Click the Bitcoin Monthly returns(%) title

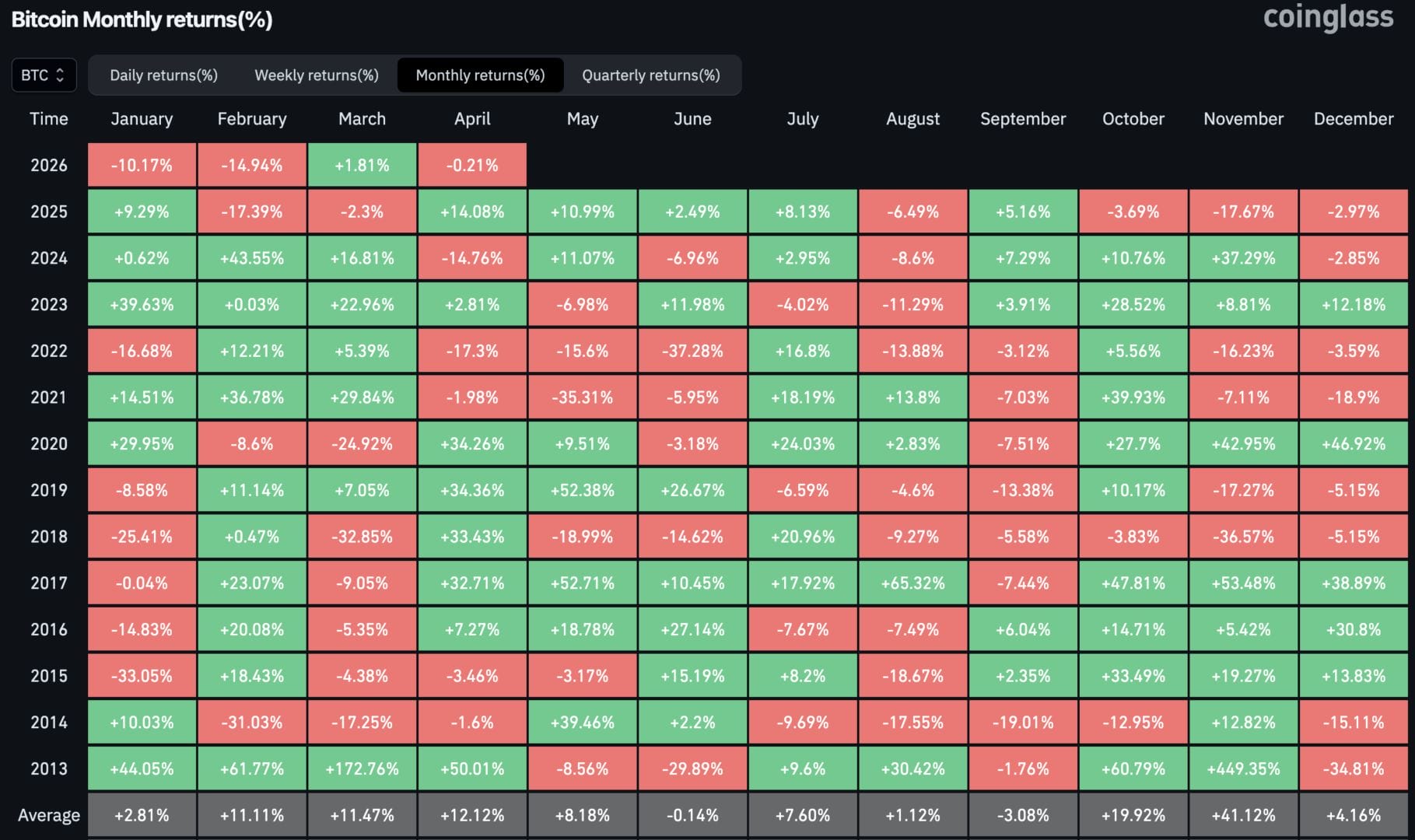[142, 19]
